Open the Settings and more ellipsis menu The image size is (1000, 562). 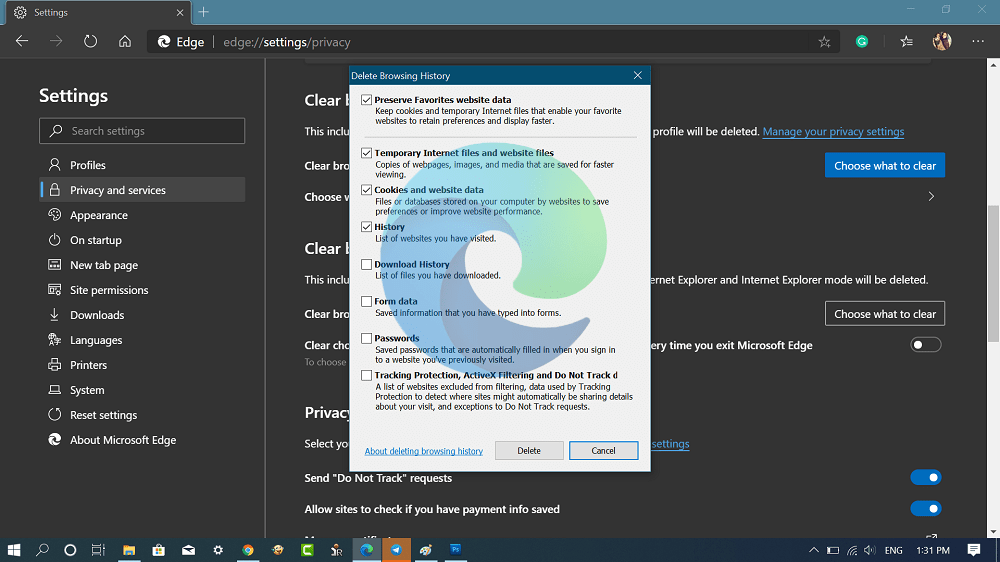pos(978,41)
